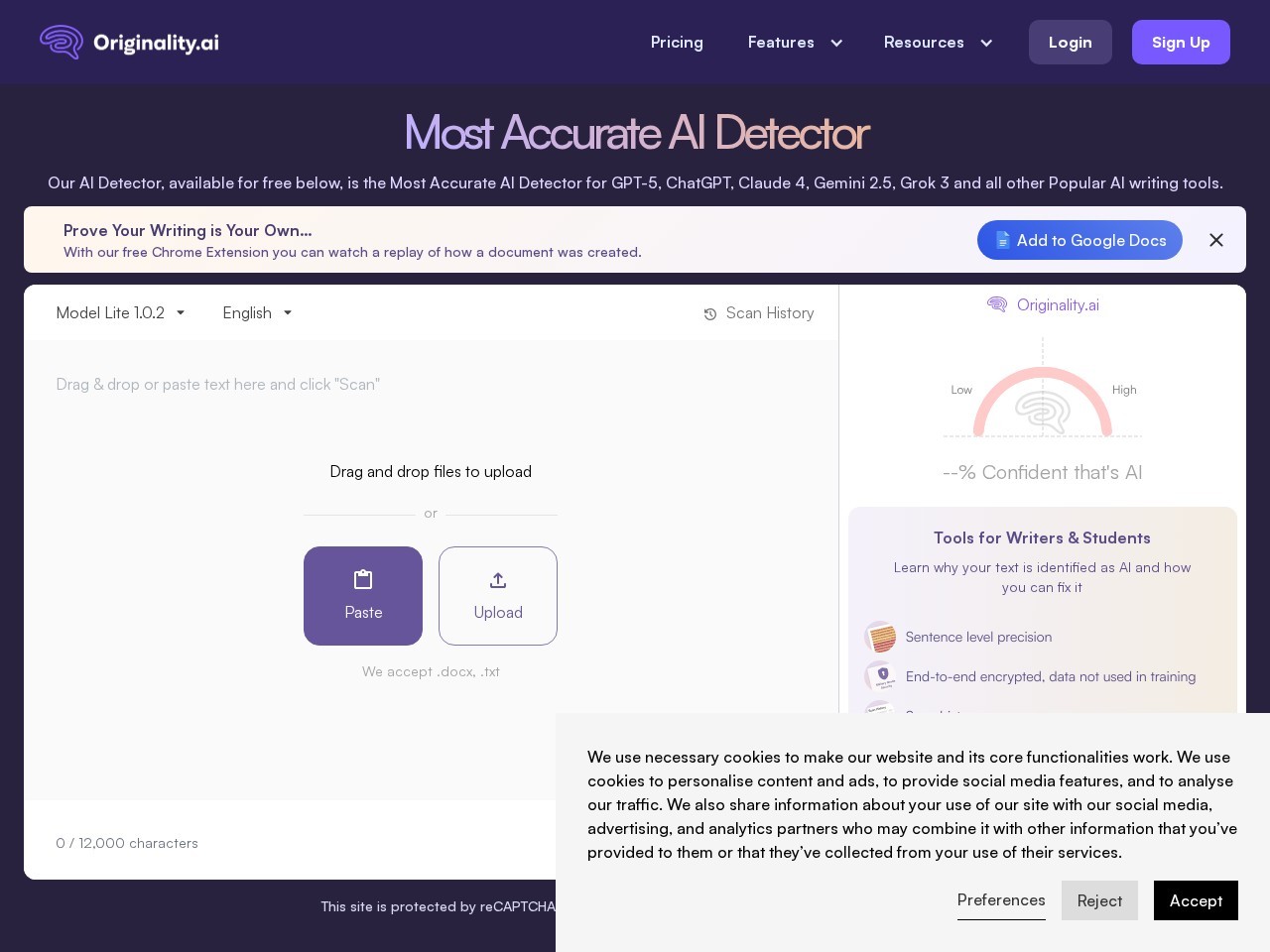Open cookie Preferences link
Image resolution: width=1270 pixels, height=952 pixels.
pos(1001,900)
